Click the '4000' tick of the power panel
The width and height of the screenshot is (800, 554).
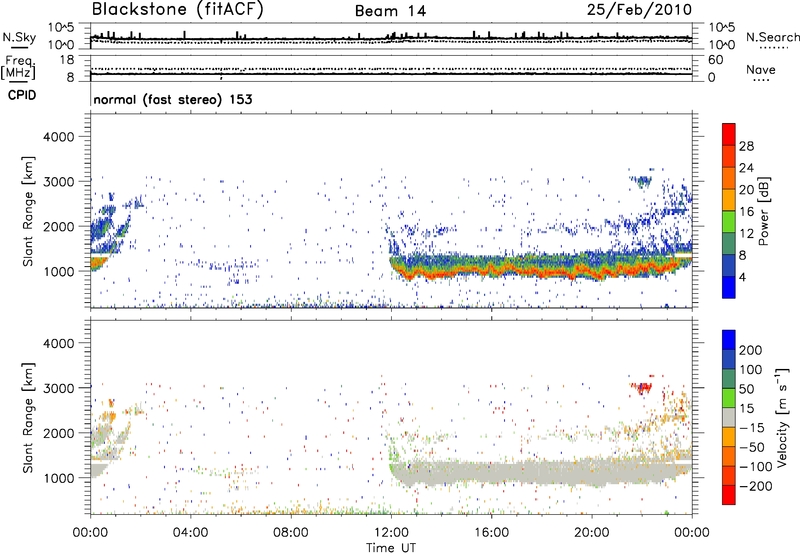(59, 137)
